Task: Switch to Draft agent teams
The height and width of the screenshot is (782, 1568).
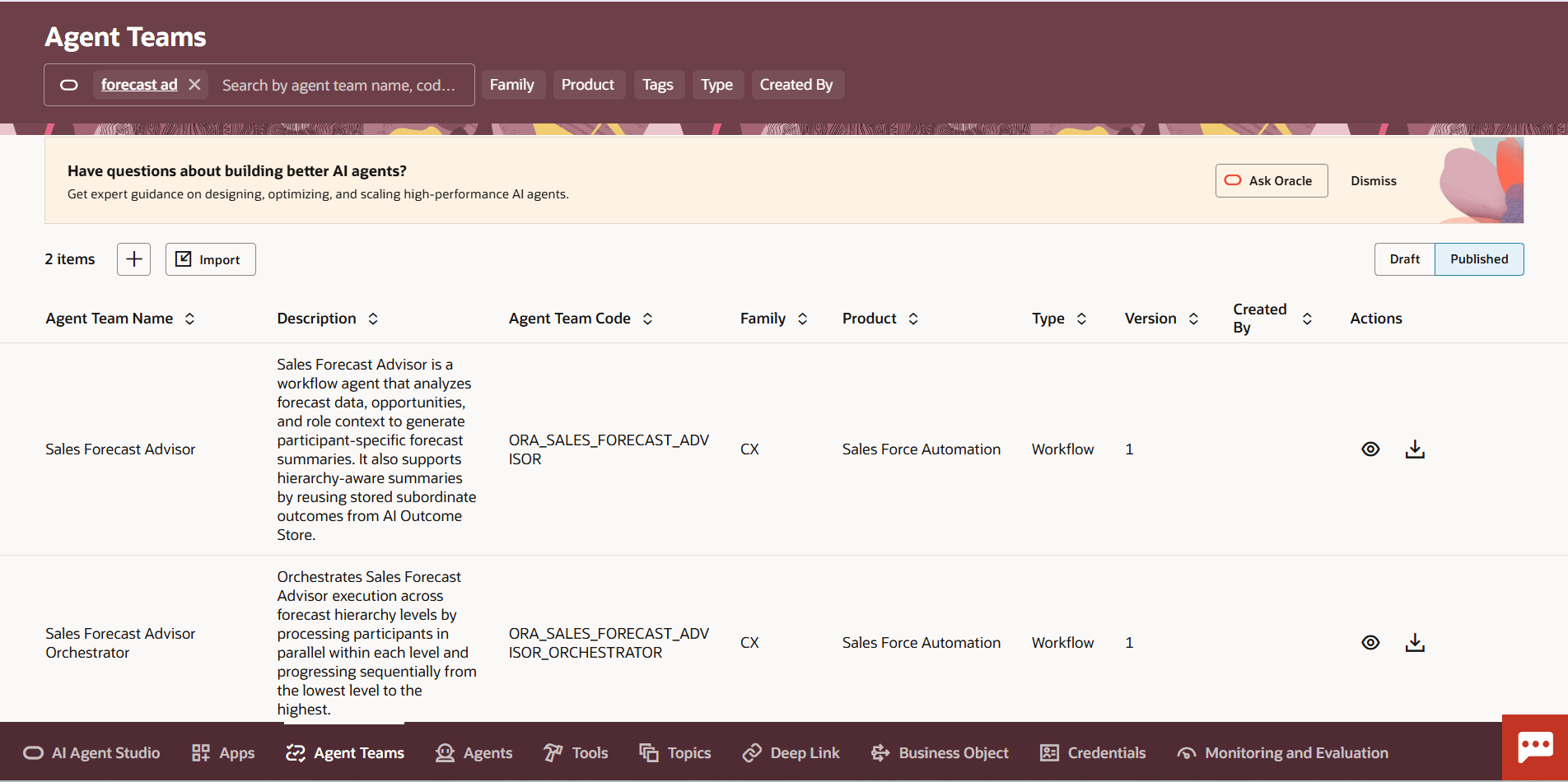Action: coord(1405,259)
